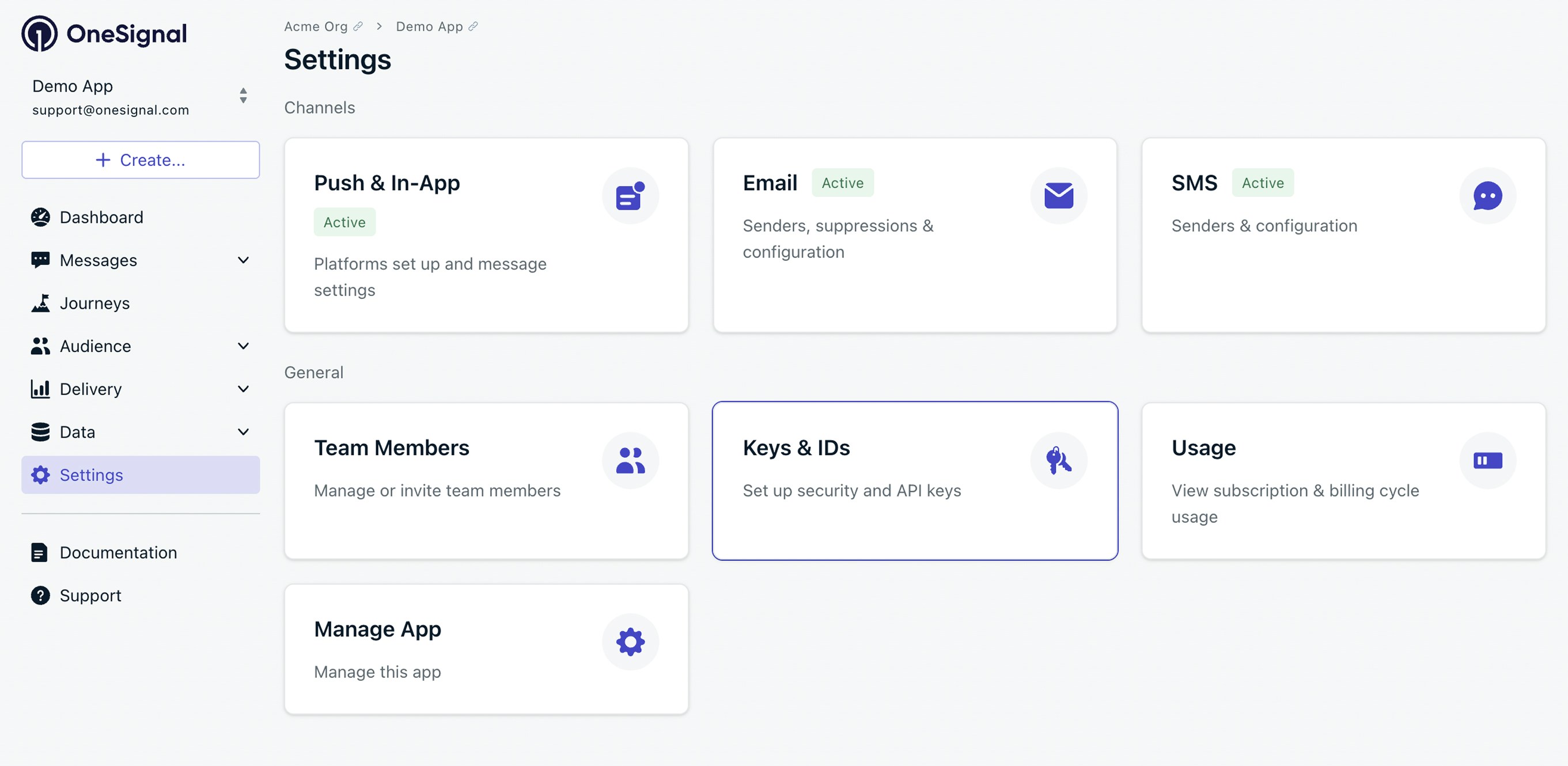Expand the Audience sidebar section
Image resolution: width=1568 pixels, height=766 pixels.
click(x=243, y=346)
